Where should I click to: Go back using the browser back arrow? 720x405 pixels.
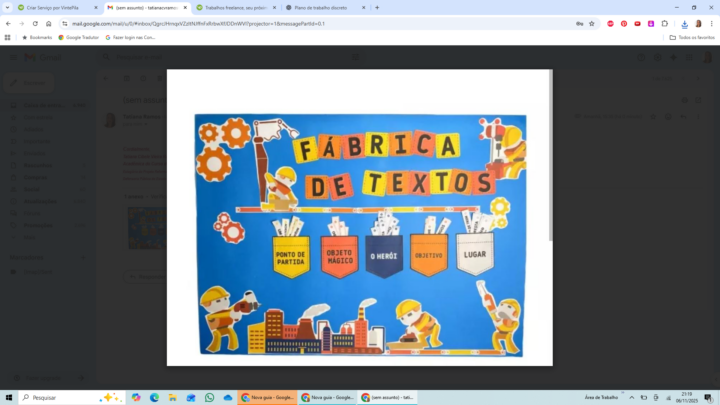point(8,23)
